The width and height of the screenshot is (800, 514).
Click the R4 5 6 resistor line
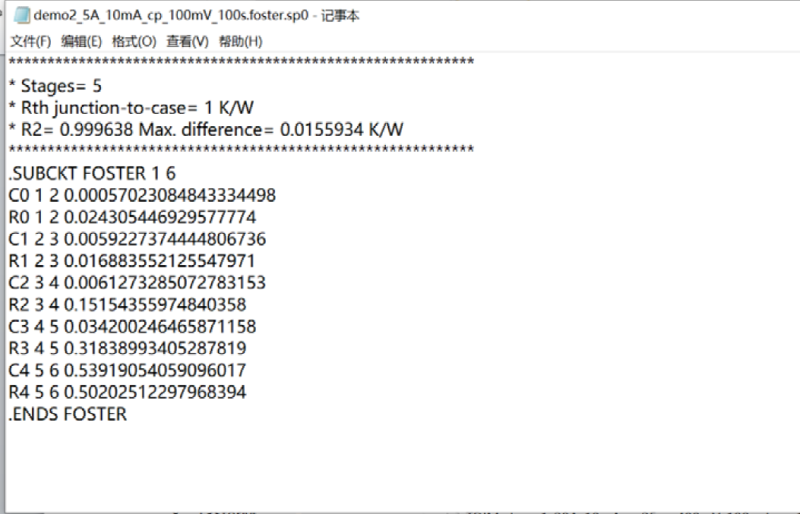tap(127, 393)
